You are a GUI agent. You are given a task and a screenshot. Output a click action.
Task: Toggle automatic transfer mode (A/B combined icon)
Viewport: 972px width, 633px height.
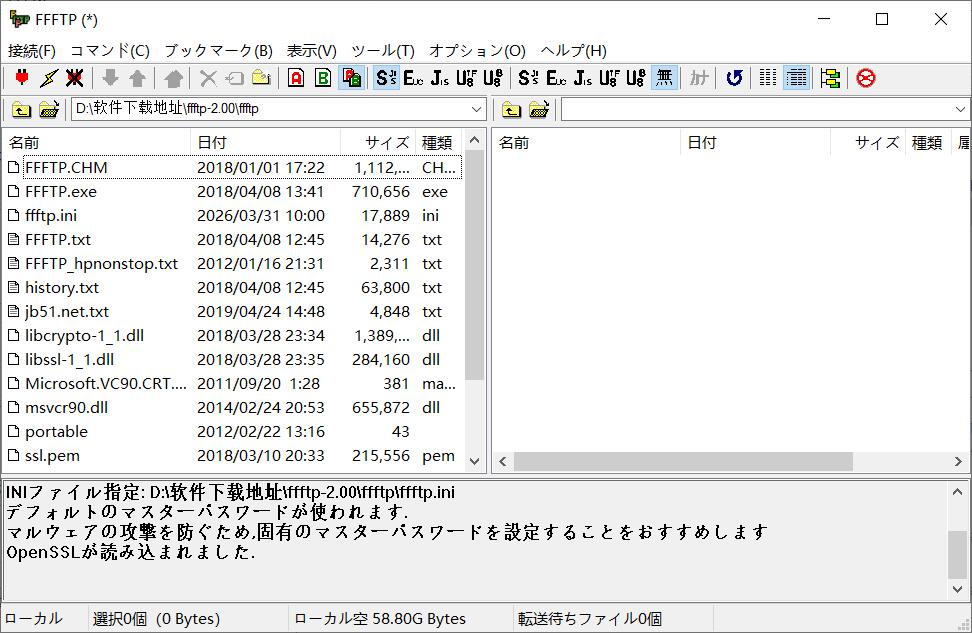click(x=350, y=78)
